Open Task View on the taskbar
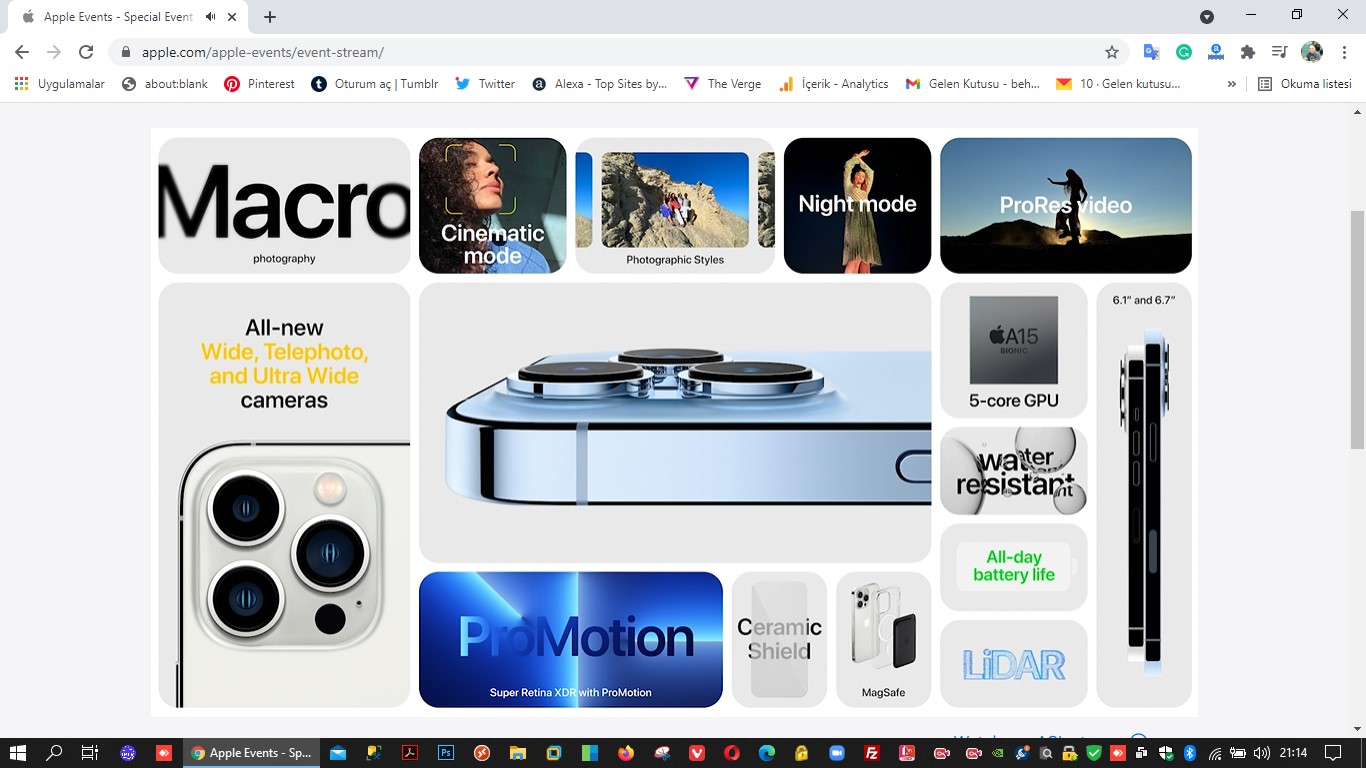Image resolution: width=1366 pixels, height=768 pixels. (x=89, y=753)
